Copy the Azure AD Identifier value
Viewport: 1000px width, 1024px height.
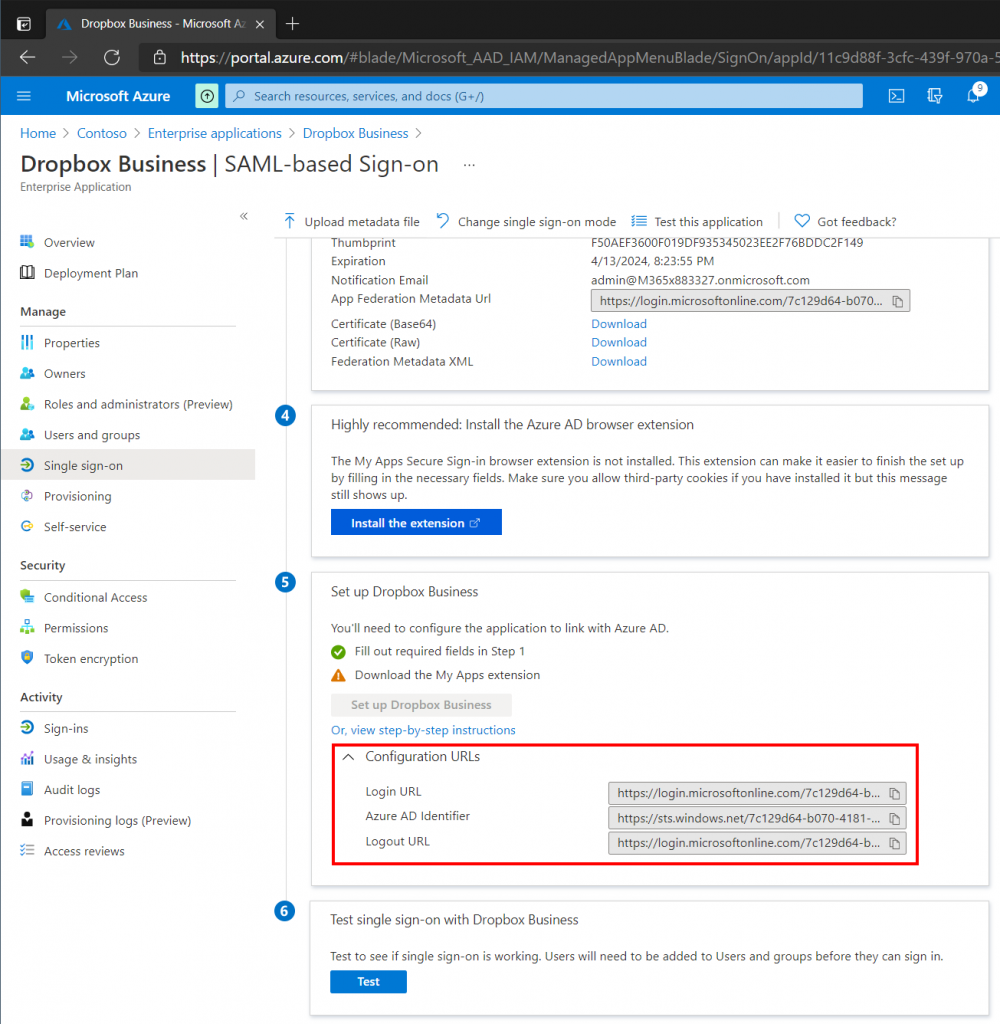point(895,818)
